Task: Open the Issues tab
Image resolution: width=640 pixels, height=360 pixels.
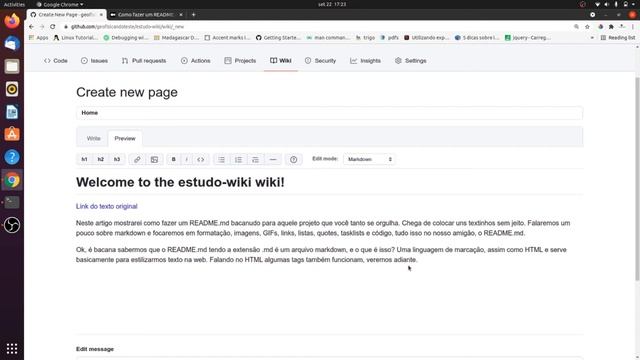Action: [x=94, y=60]
